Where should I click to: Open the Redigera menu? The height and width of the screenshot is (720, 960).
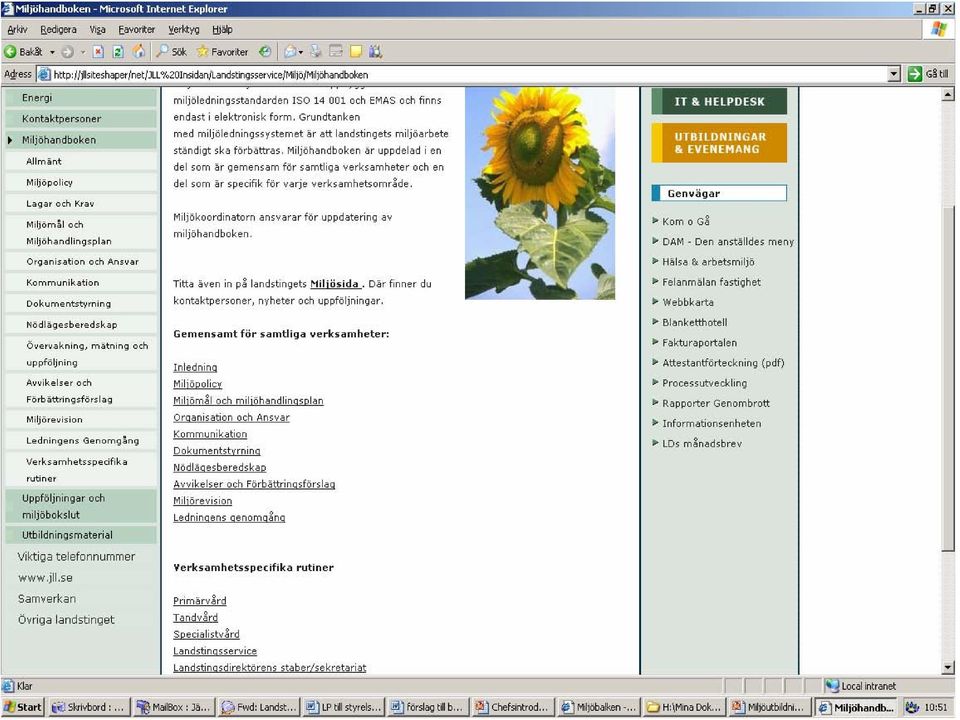pyautogui.click(x=58, y=29)
